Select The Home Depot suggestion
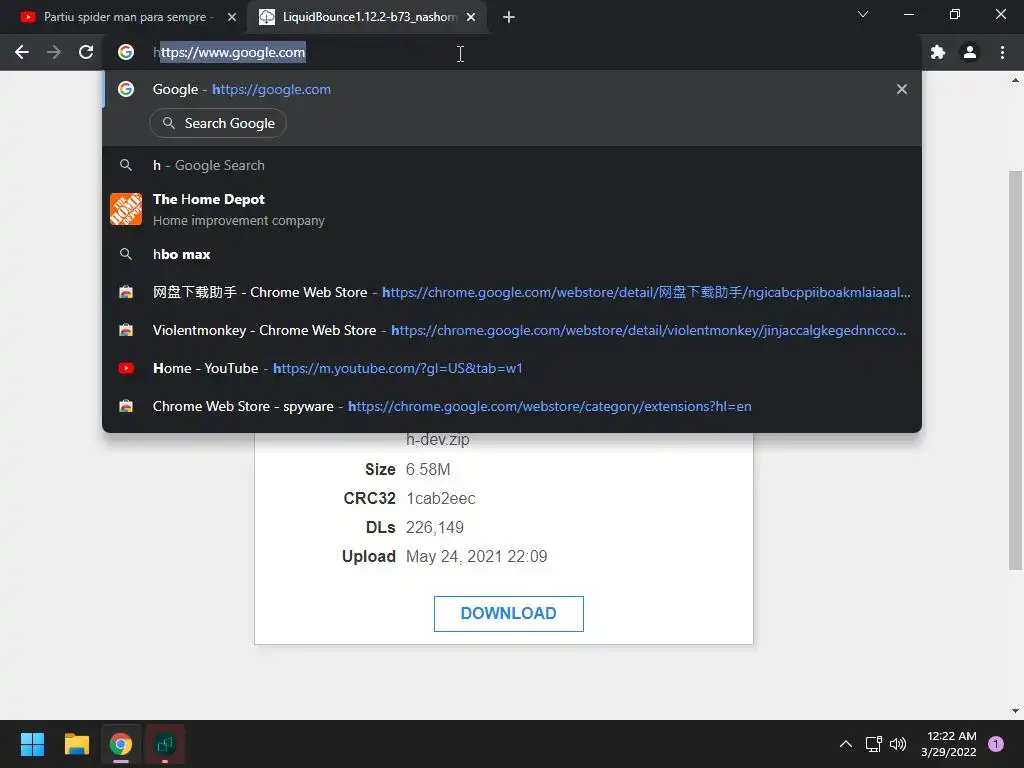The width and height of the screenshot is (1024, 768). click(x=512, y=209)
